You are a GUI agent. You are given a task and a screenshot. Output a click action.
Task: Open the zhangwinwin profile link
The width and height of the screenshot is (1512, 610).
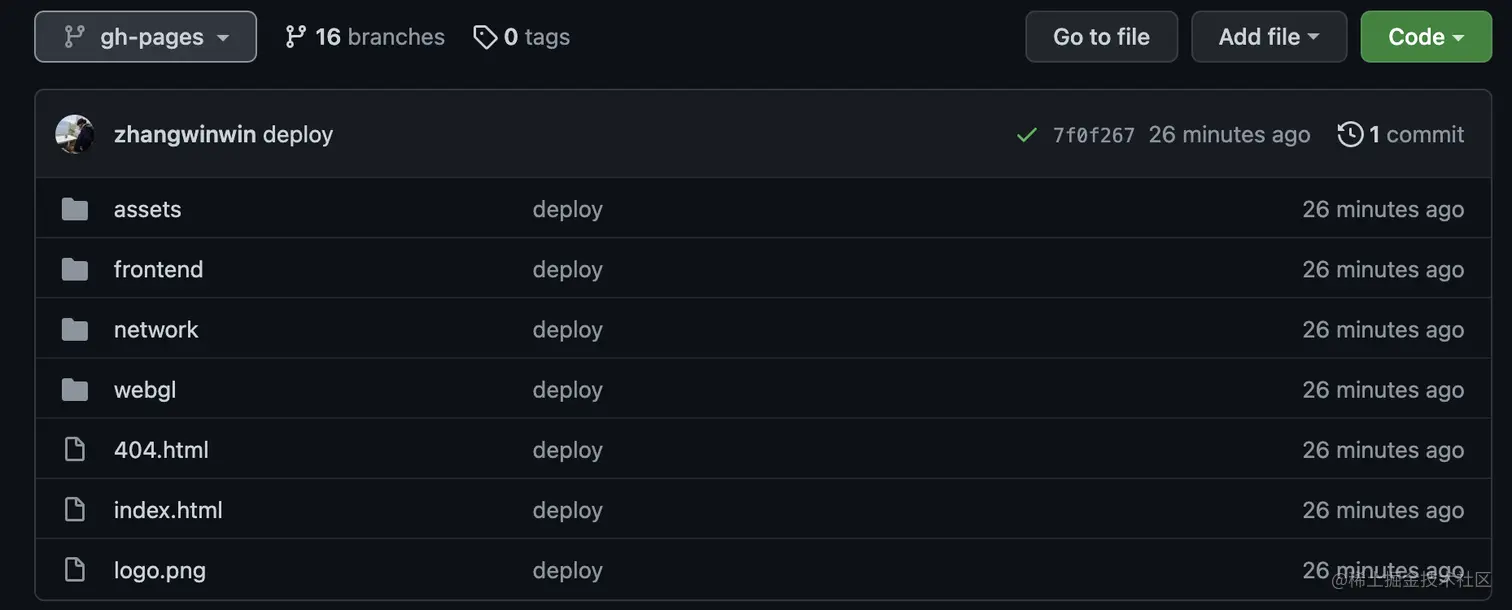pyautogui.click(x=185, y=134)
